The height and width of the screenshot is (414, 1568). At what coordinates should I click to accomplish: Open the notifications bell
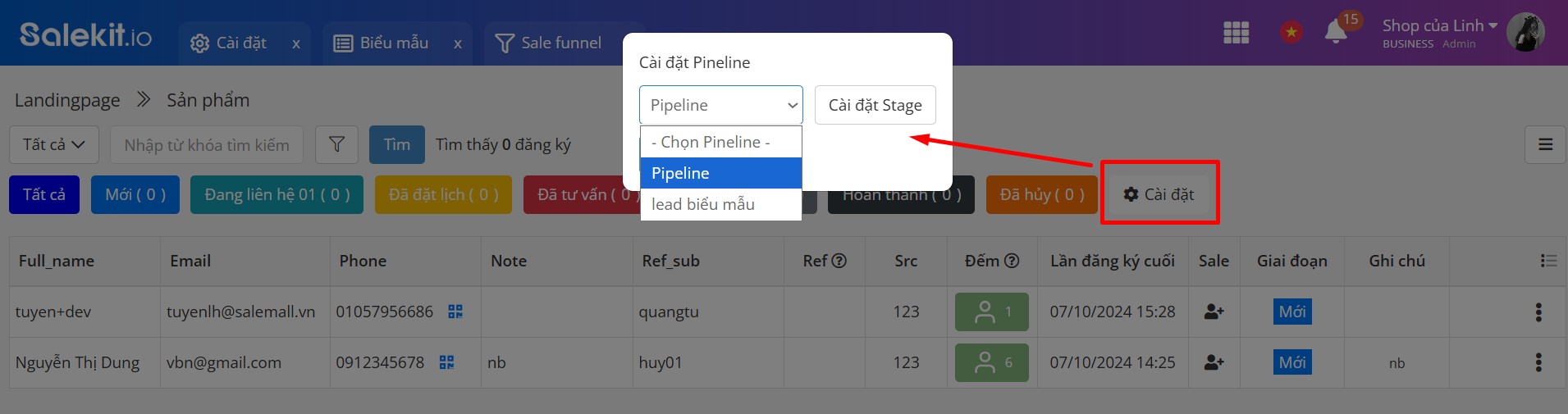click(1336, 32)
